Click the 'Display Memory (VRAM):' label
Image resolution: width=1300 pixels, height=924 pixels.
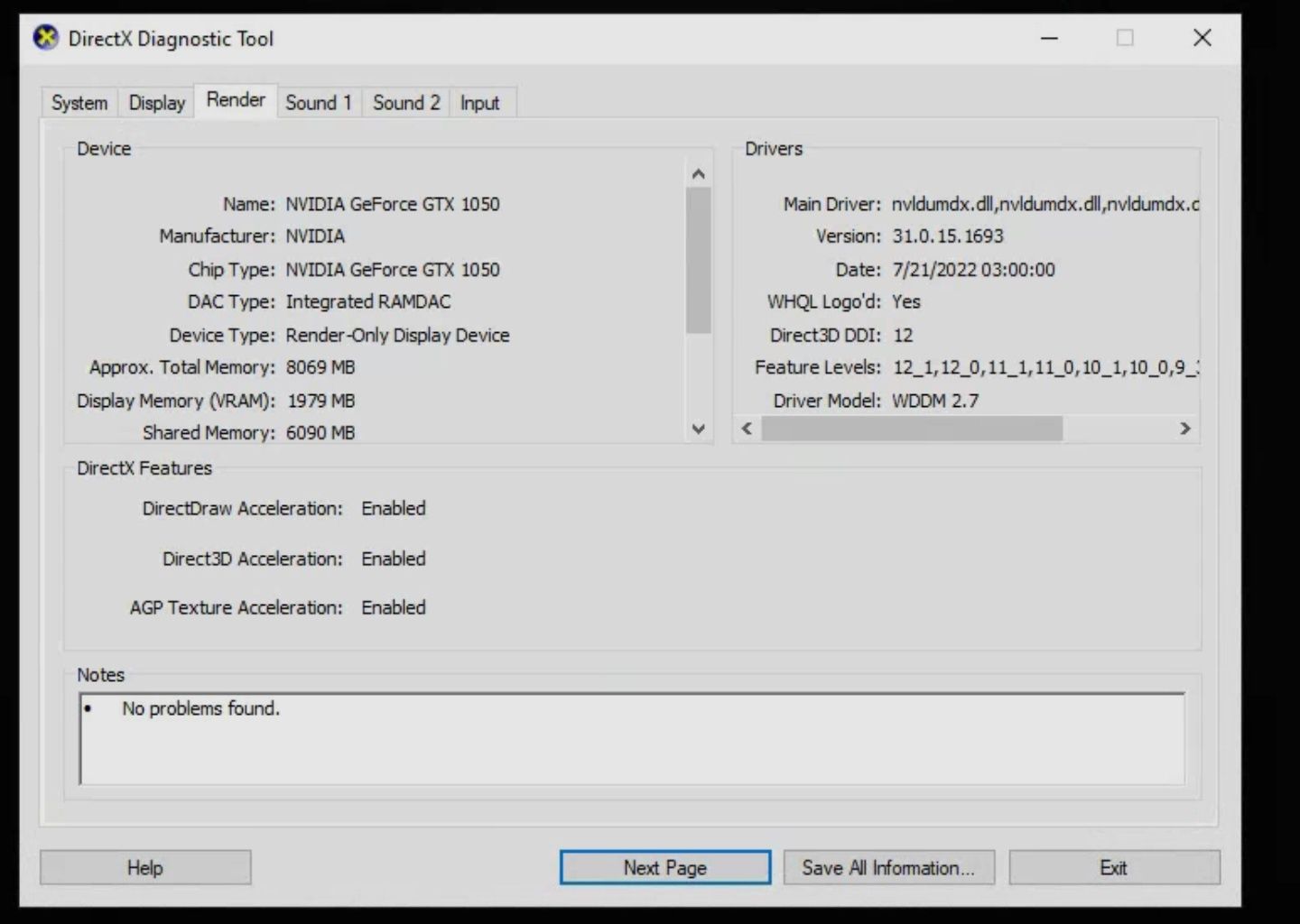176,401
